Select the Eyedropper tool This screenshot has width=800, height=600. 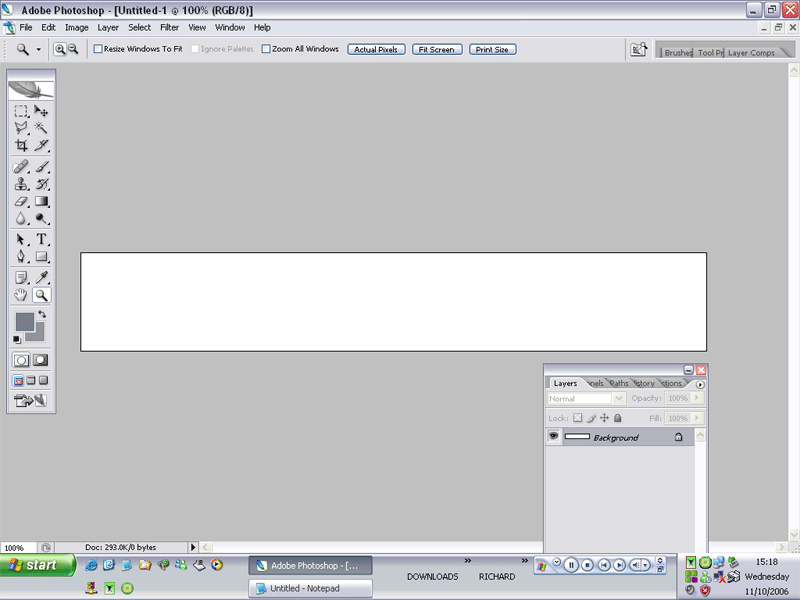click(x=41, y=278)
